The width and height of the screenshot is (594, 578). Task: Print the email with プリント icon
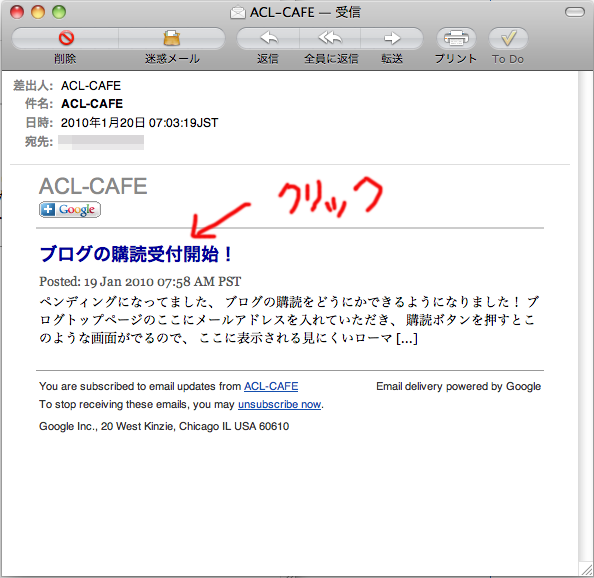pyautogui.click(x=456, y=38)
